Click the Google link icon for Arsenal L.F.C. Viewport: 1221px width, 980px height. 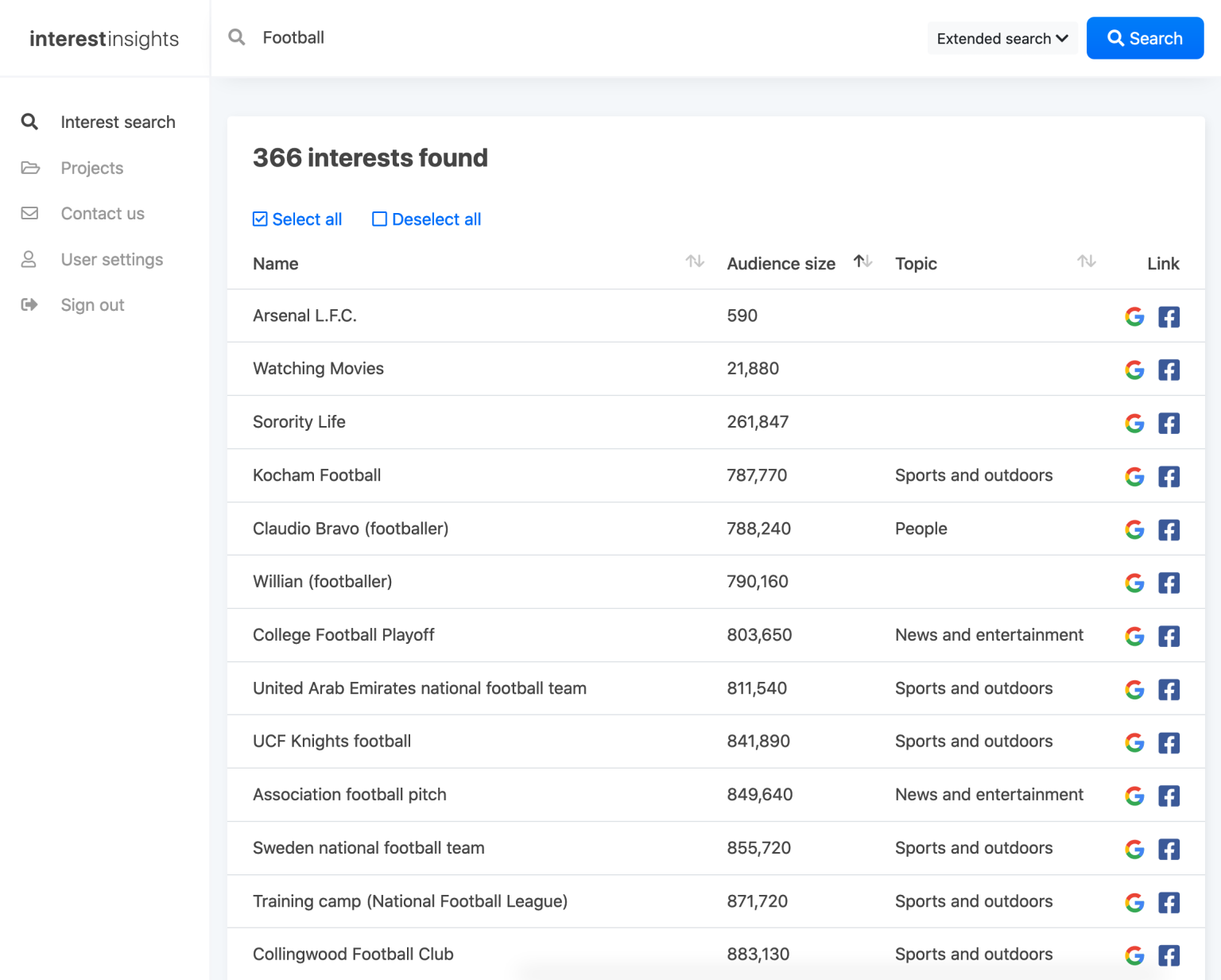click(1134, 316)
